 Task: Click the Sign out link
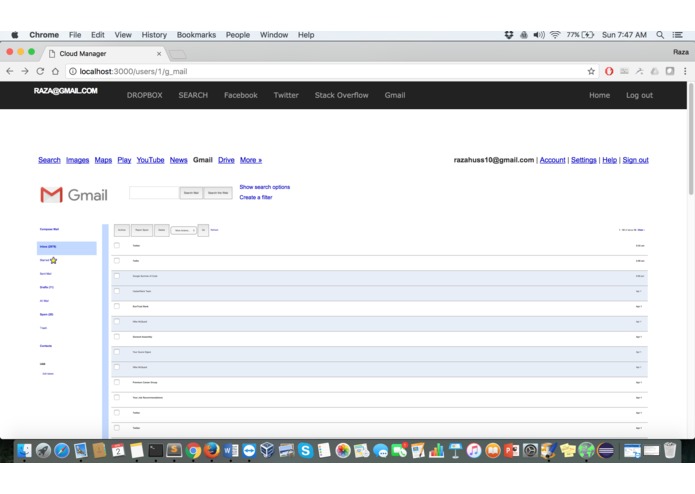pyautogui.click(x=636, y=160)
